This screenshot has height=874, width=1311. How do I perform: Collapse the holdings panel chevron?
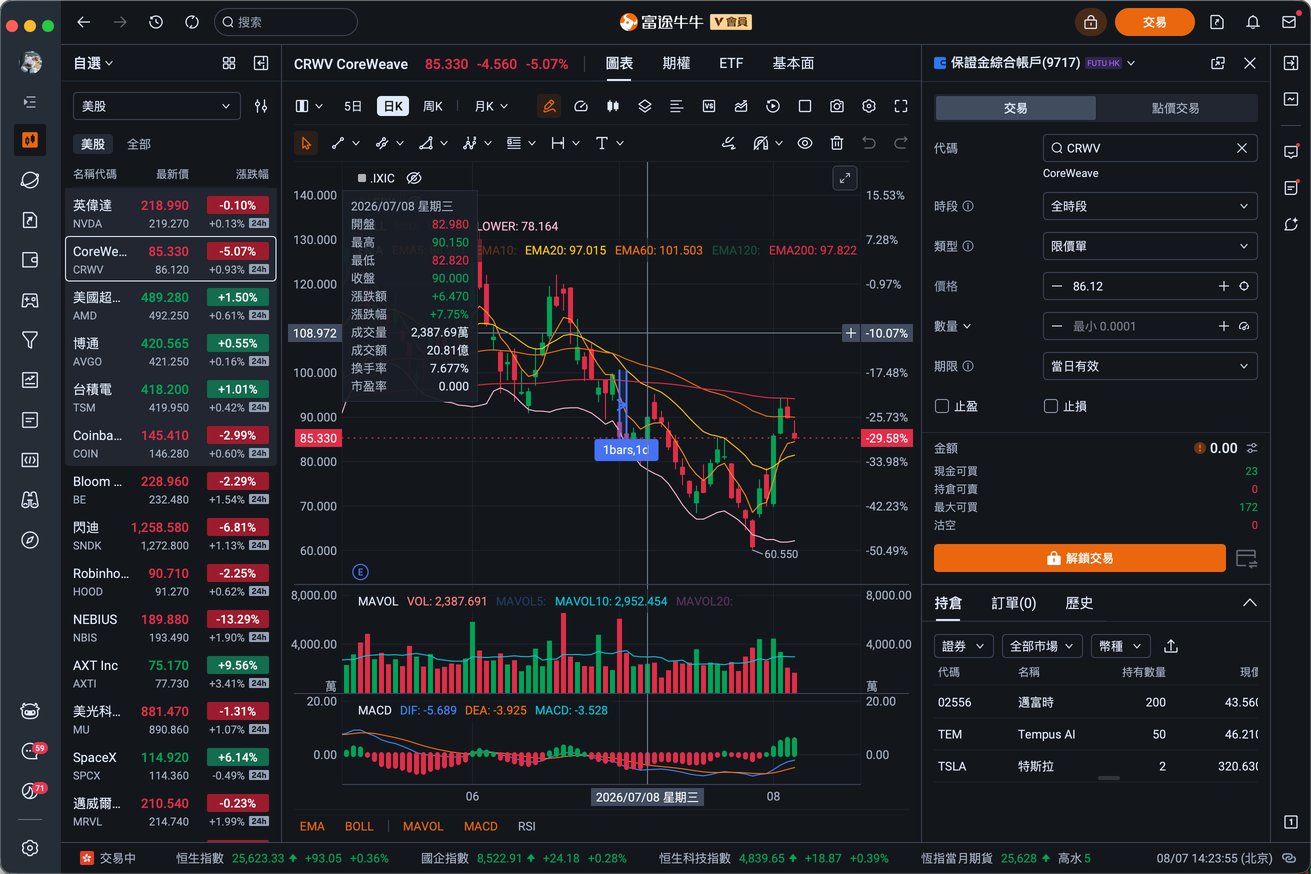pos(1249,603)
